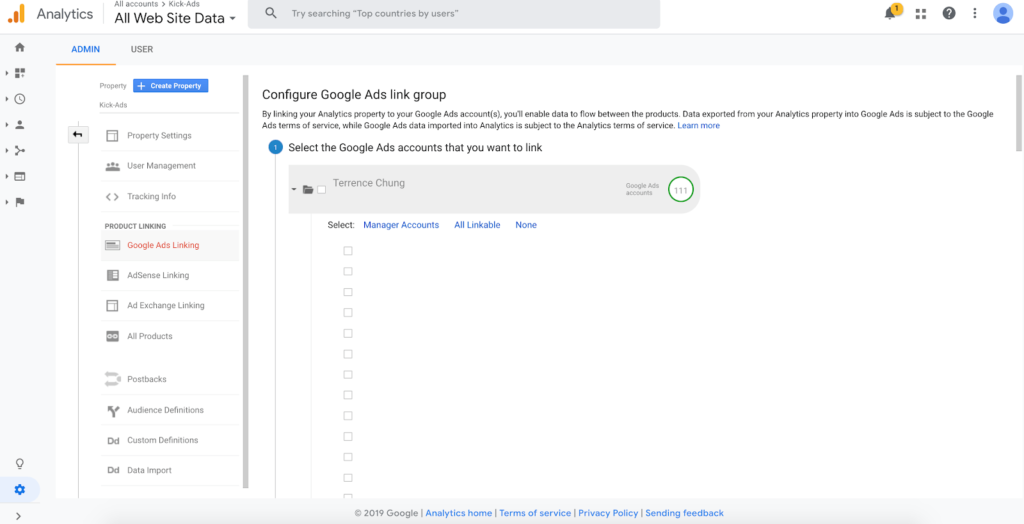The width and height of the screenshot is (1024, 524).
Task: Open the Home icon in left sidebar
Action: click(20, 47)
